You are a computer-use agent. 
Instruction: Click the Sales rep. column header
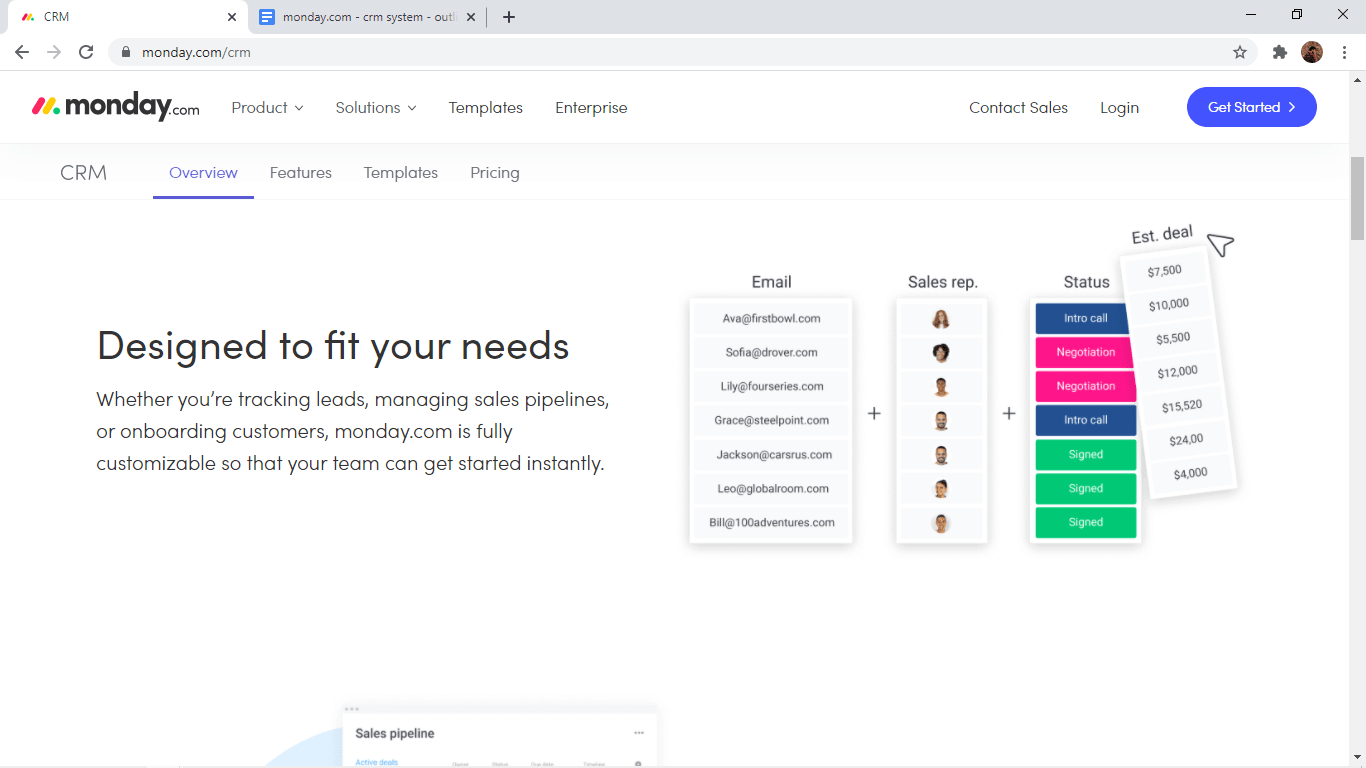pos(942,282)
